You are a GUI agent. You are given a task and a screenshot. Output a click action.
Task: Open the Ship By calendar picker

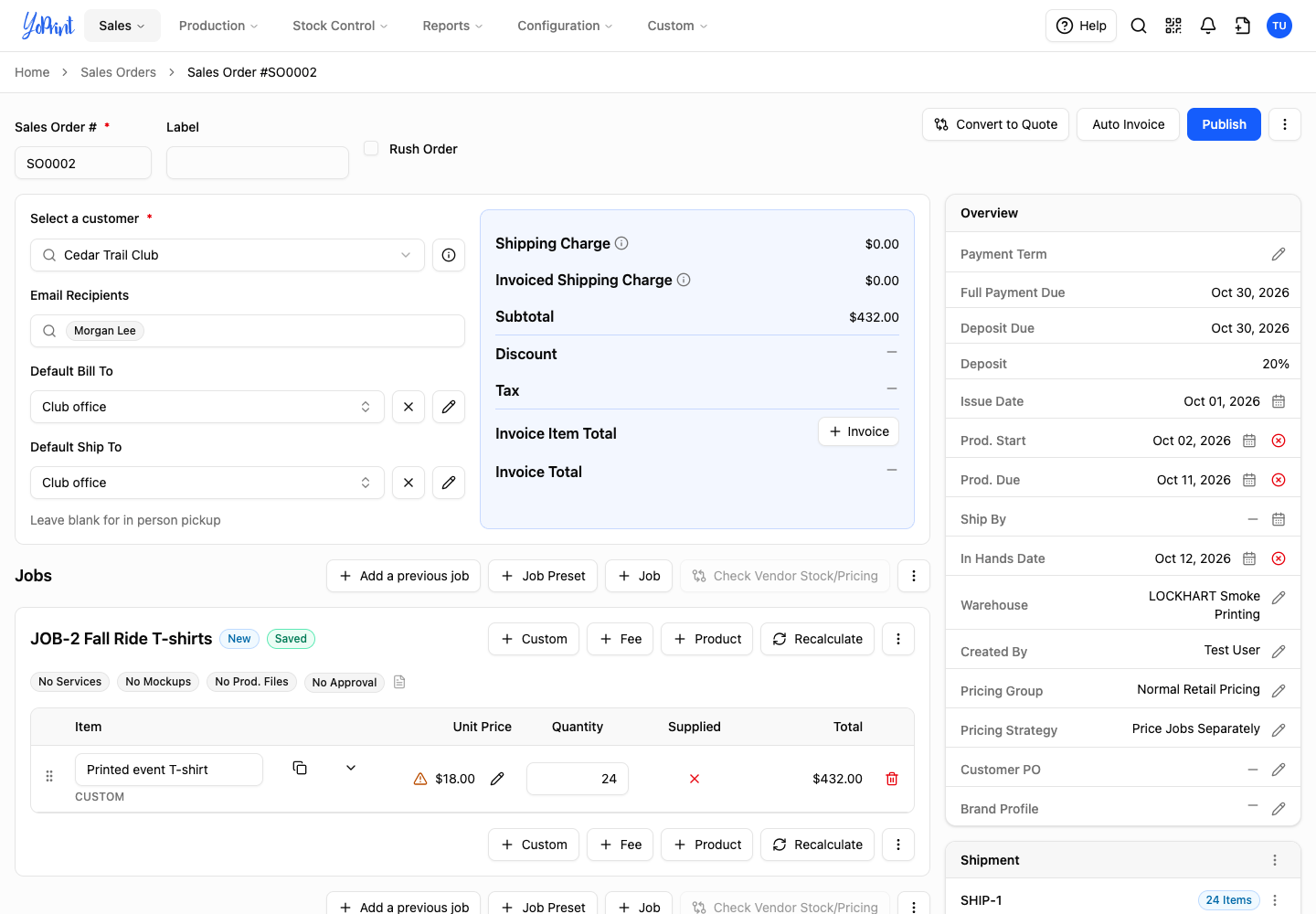click(1279, 519)
